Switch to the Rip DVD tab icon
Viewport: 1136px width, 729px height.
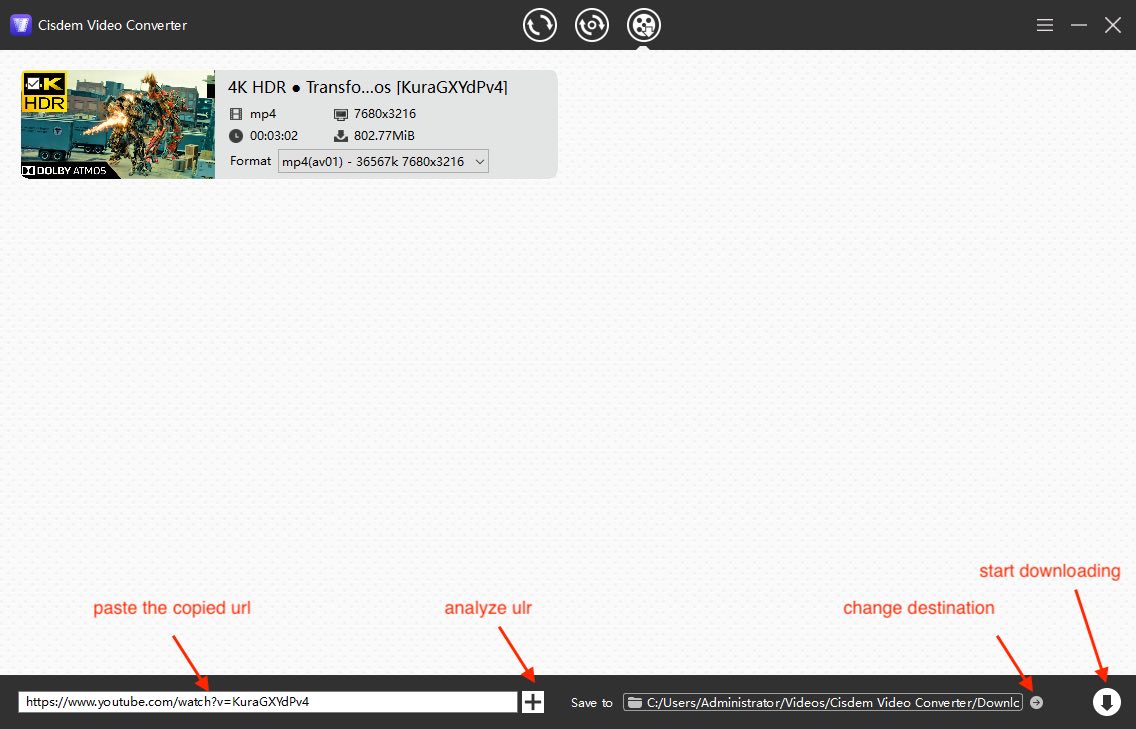592,25
